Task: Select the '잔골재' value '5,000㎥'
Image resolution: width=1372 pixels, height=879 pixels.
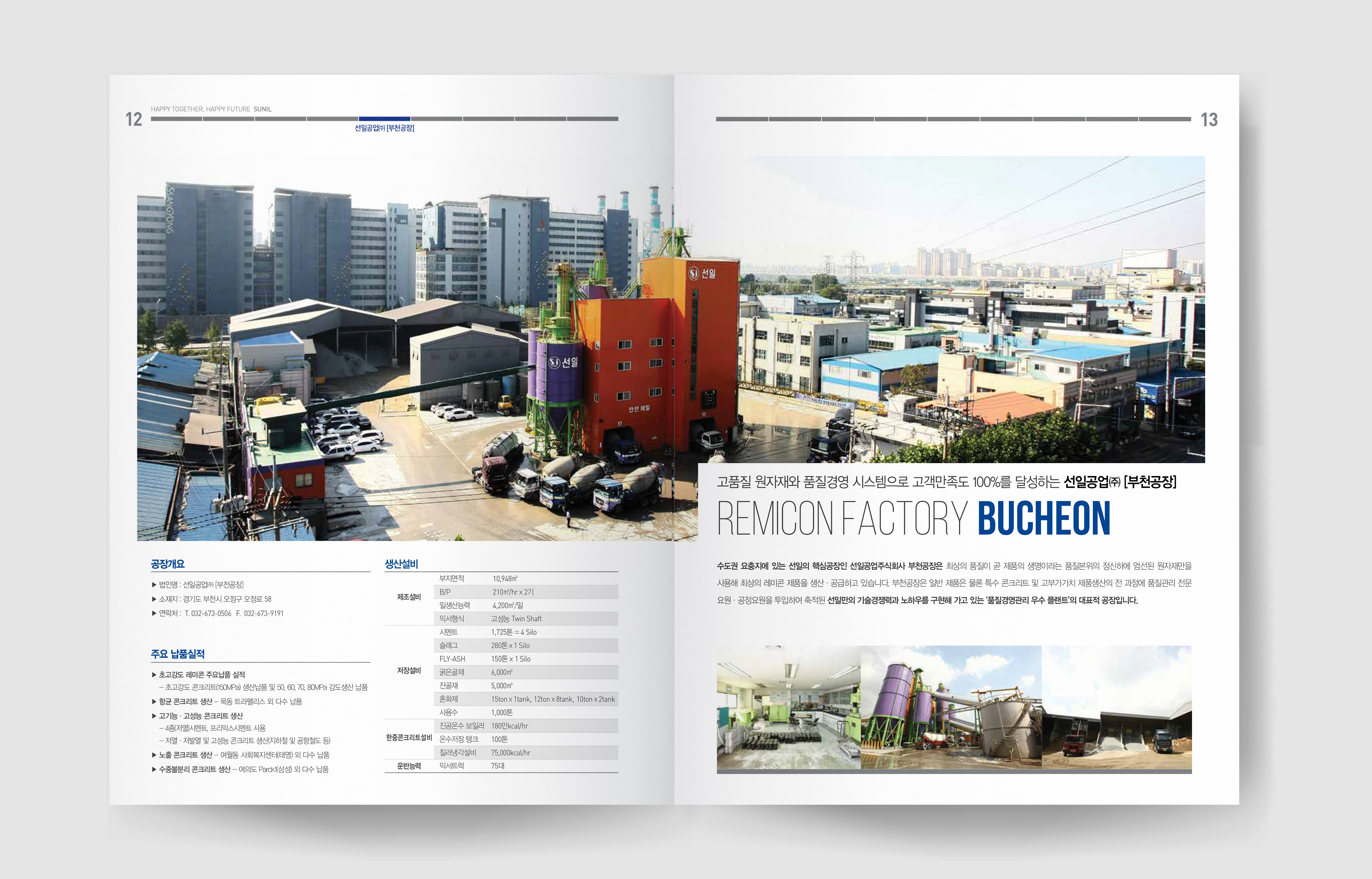Action: [x=502, y=686]
